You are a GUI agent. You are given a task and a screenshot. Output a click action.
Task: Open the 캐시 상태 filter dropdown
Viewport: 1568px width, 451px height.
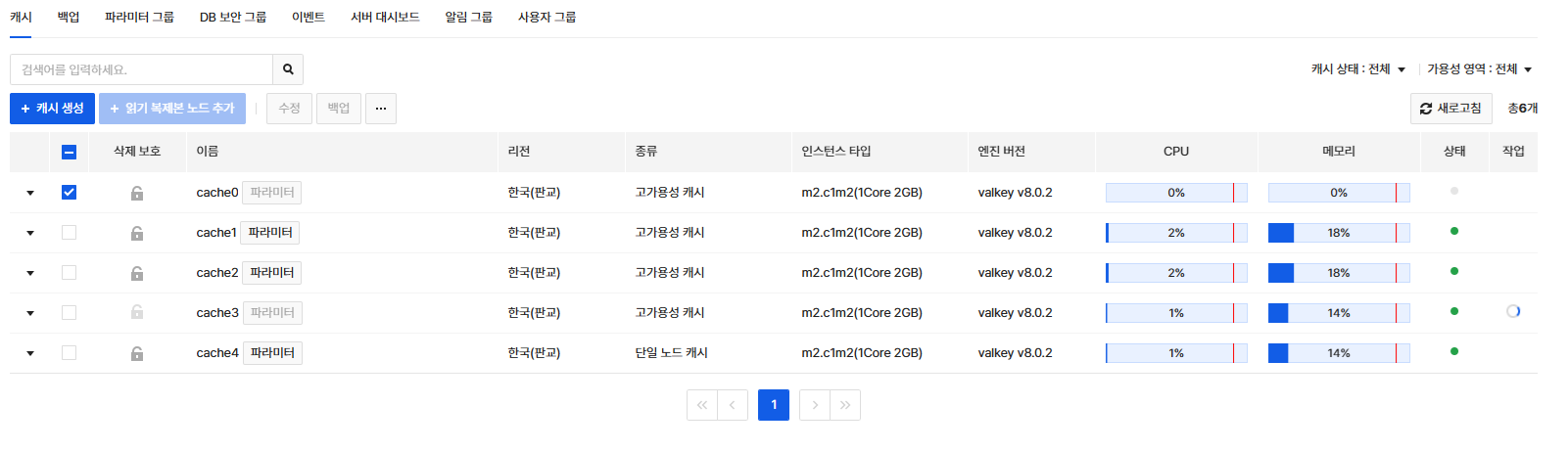[1358, 69]
